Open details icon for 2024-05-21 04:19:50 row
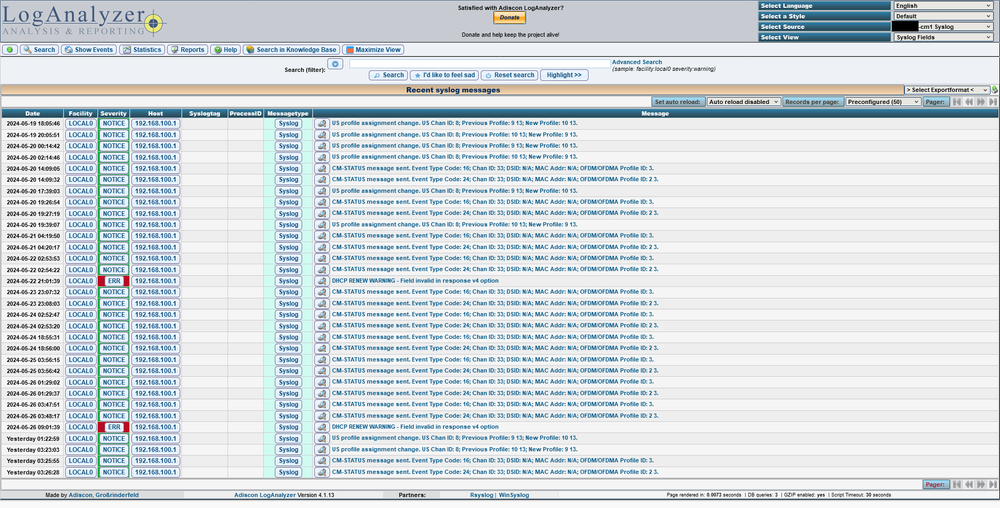This screenshot has height=508, width=1000. click(322, 236)
